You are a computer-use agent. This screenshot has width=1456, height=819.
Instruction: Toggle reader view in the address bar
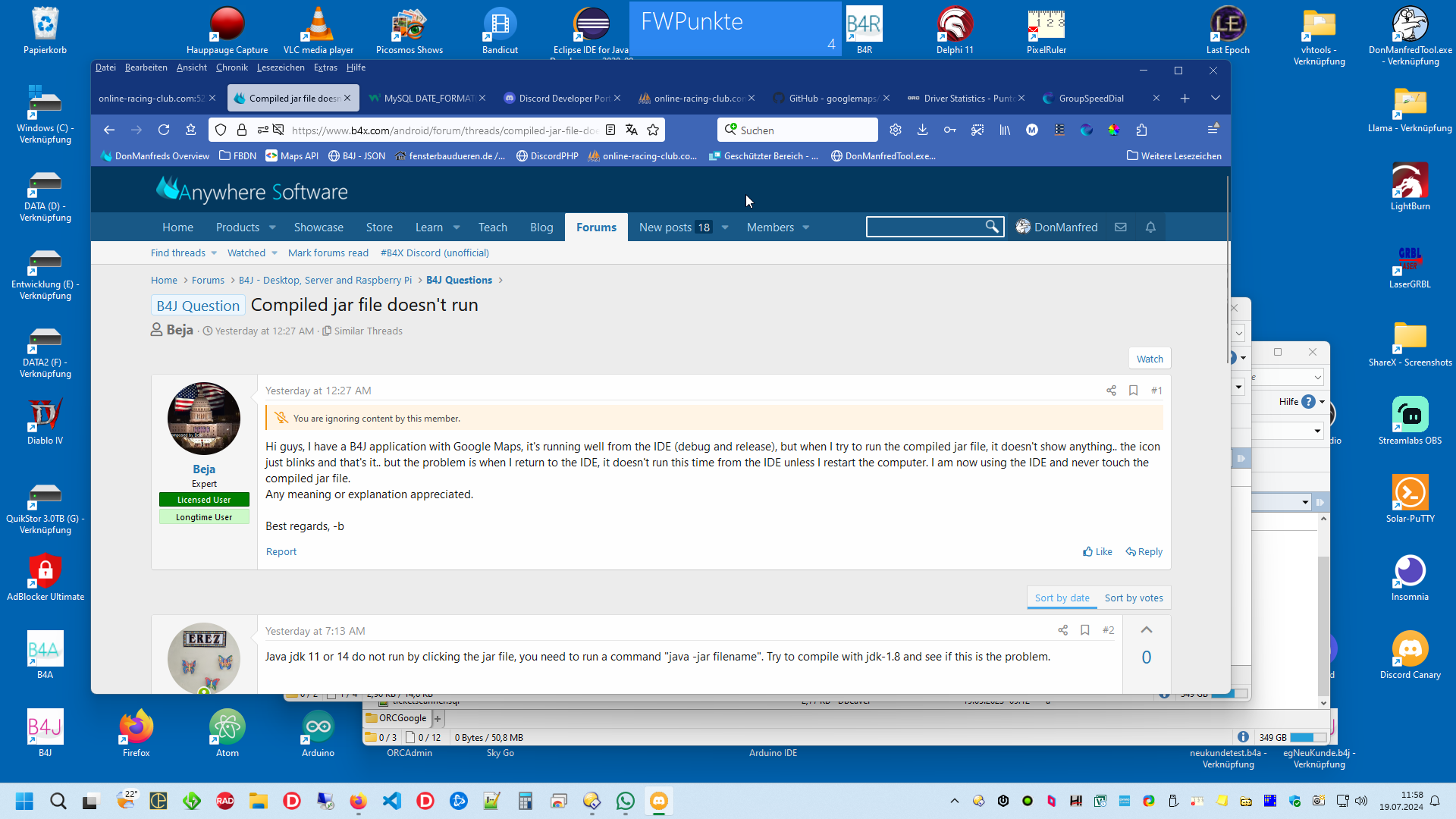[x=610, y=130]
